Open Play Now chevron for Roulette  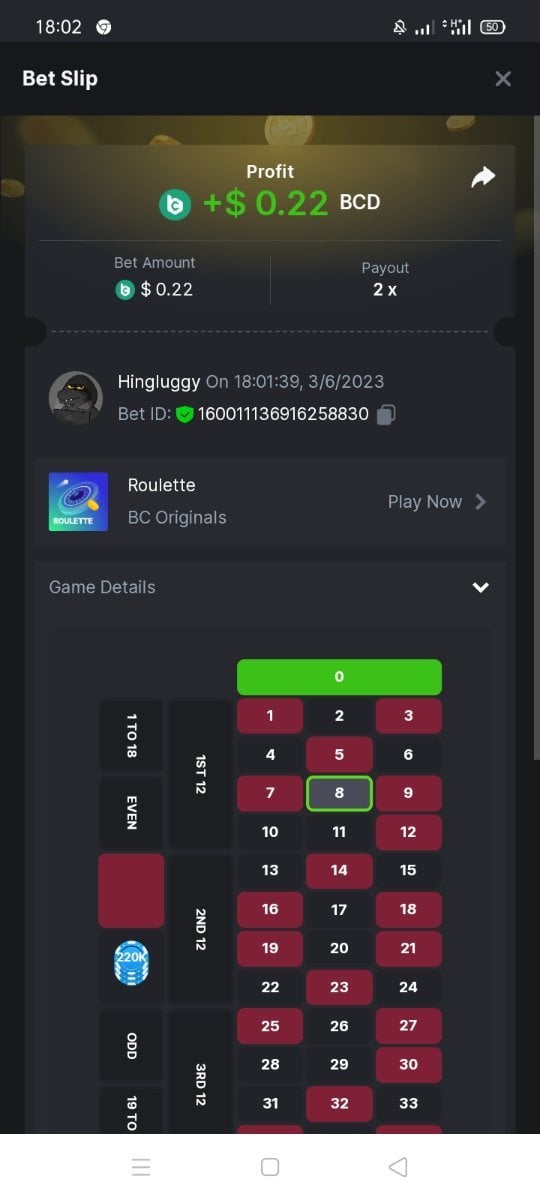[480, 502]
